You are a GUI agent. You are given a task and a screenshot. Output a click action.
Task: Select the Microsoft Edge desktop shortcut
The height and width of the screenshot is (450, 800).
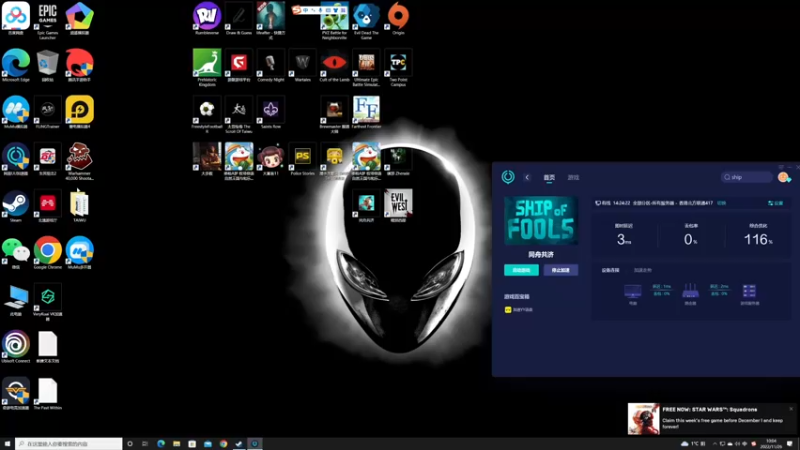coord(16,66)
